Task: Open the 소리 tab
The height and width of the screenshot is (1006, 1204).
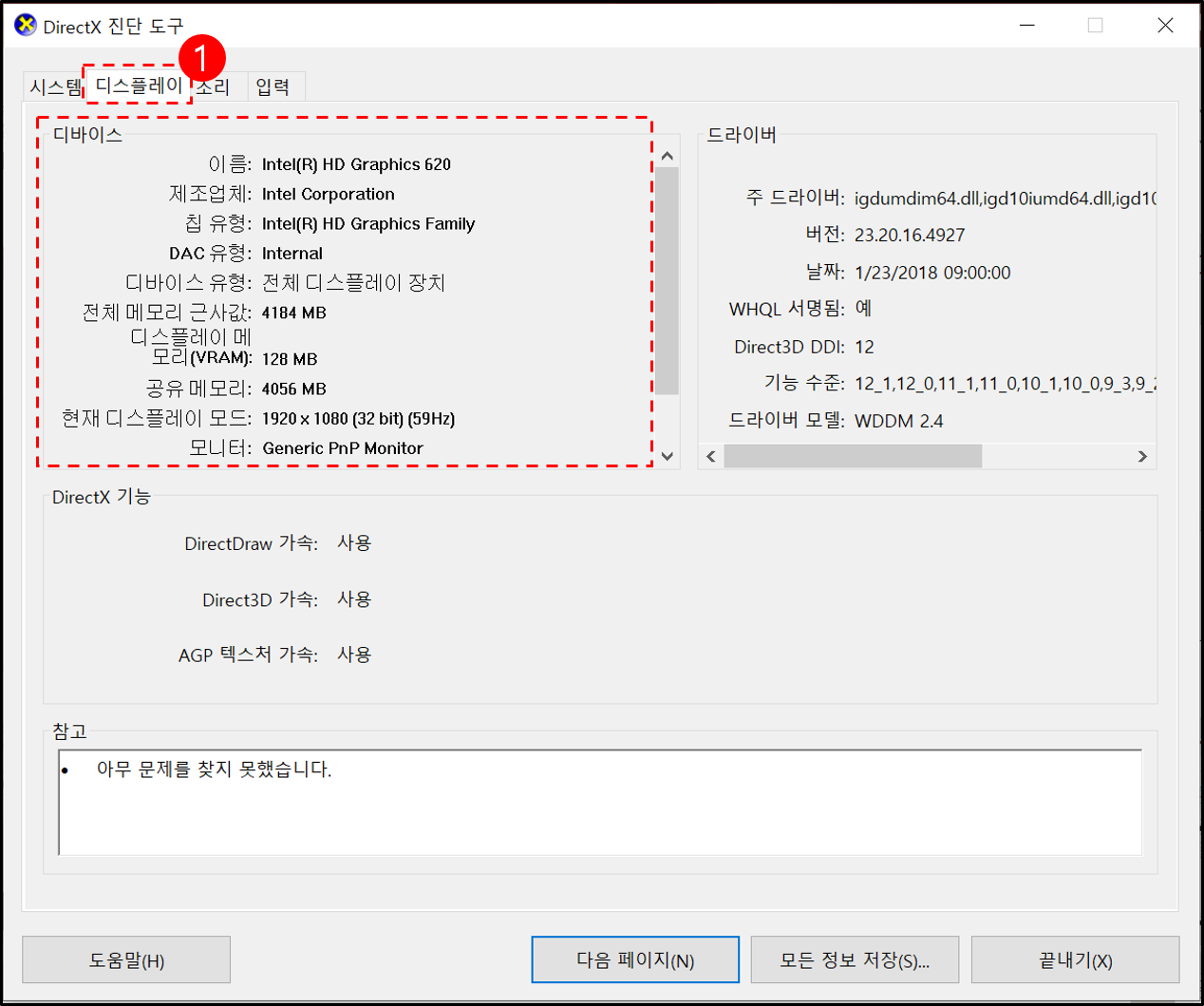Action: pyautogui.click(x=213, y=85)
